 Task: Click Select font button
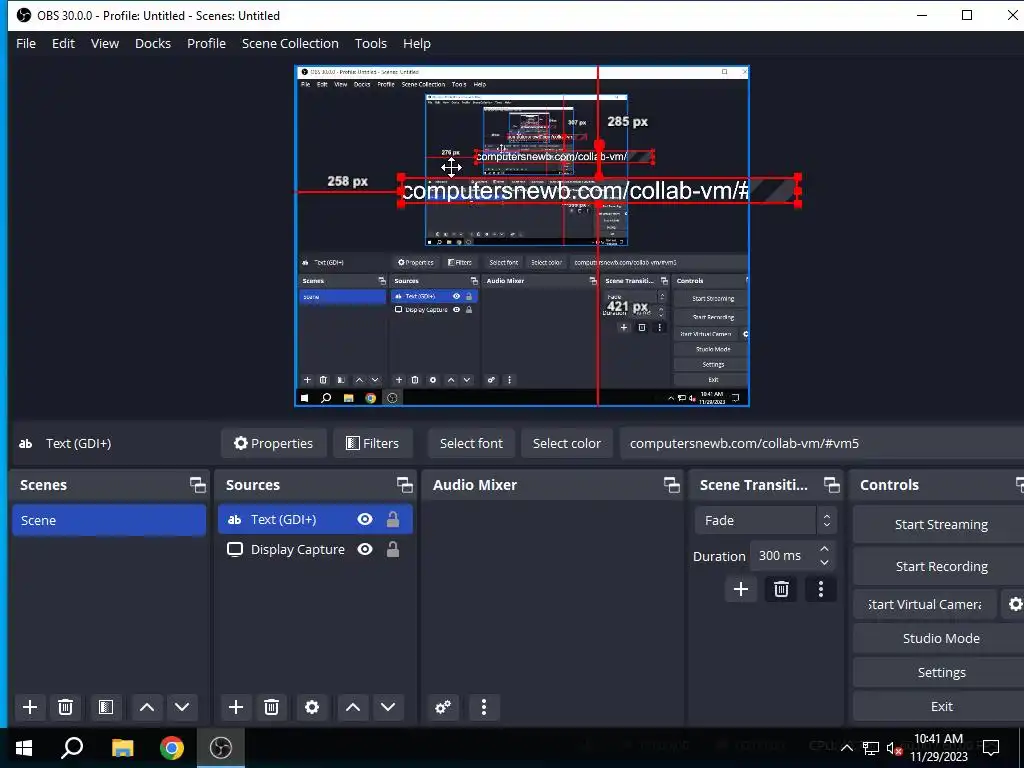coord(472,443)
